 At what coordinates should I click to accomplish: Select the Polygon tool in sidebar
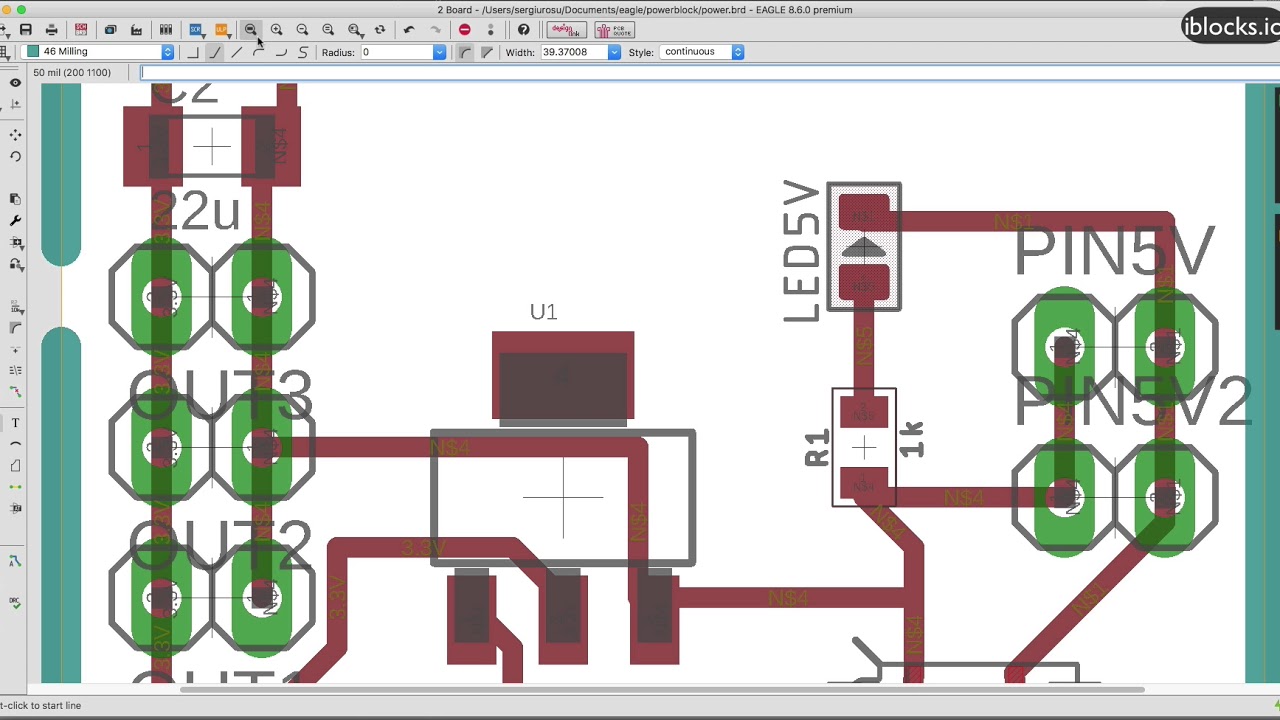tap(15, 466)
